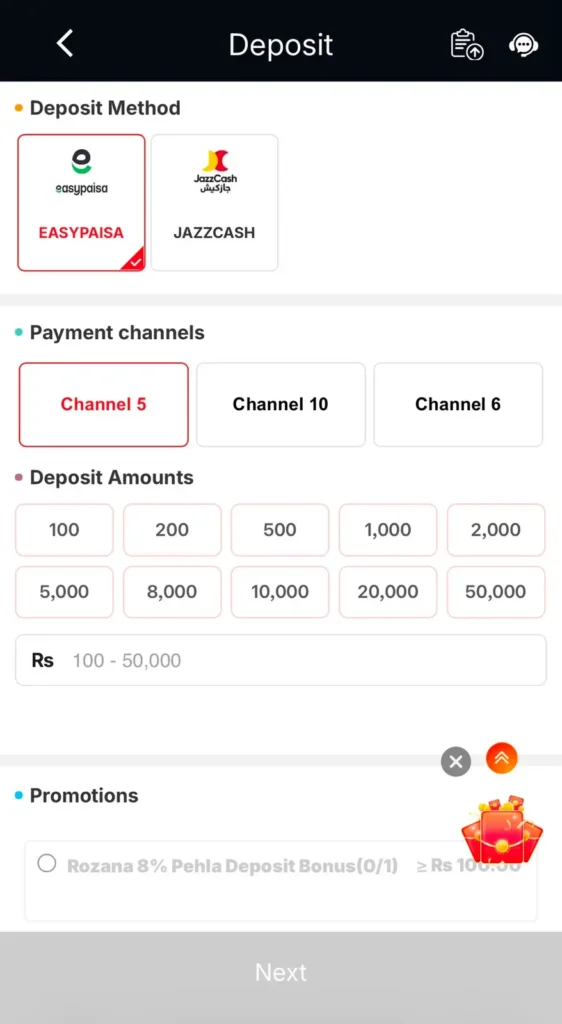Select Rozana 8% Pehla Deposit Bonus radio
This screenshot has height=1024, width=562.
46,863
